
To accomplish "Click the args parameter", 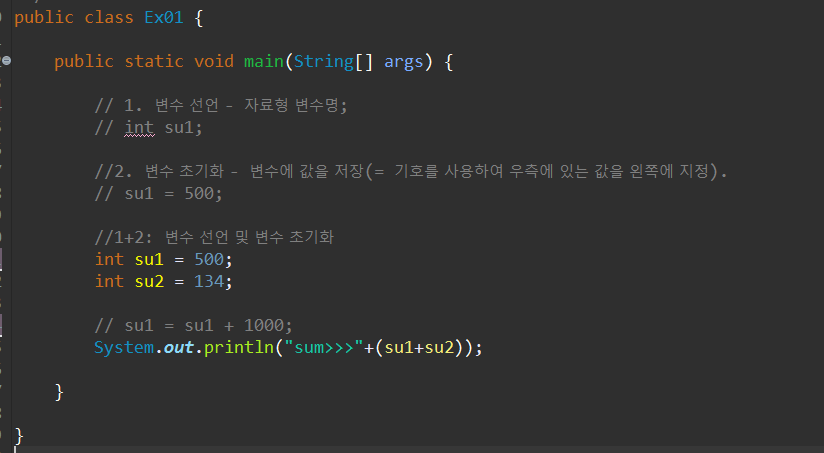I will (x=404, y=62).
